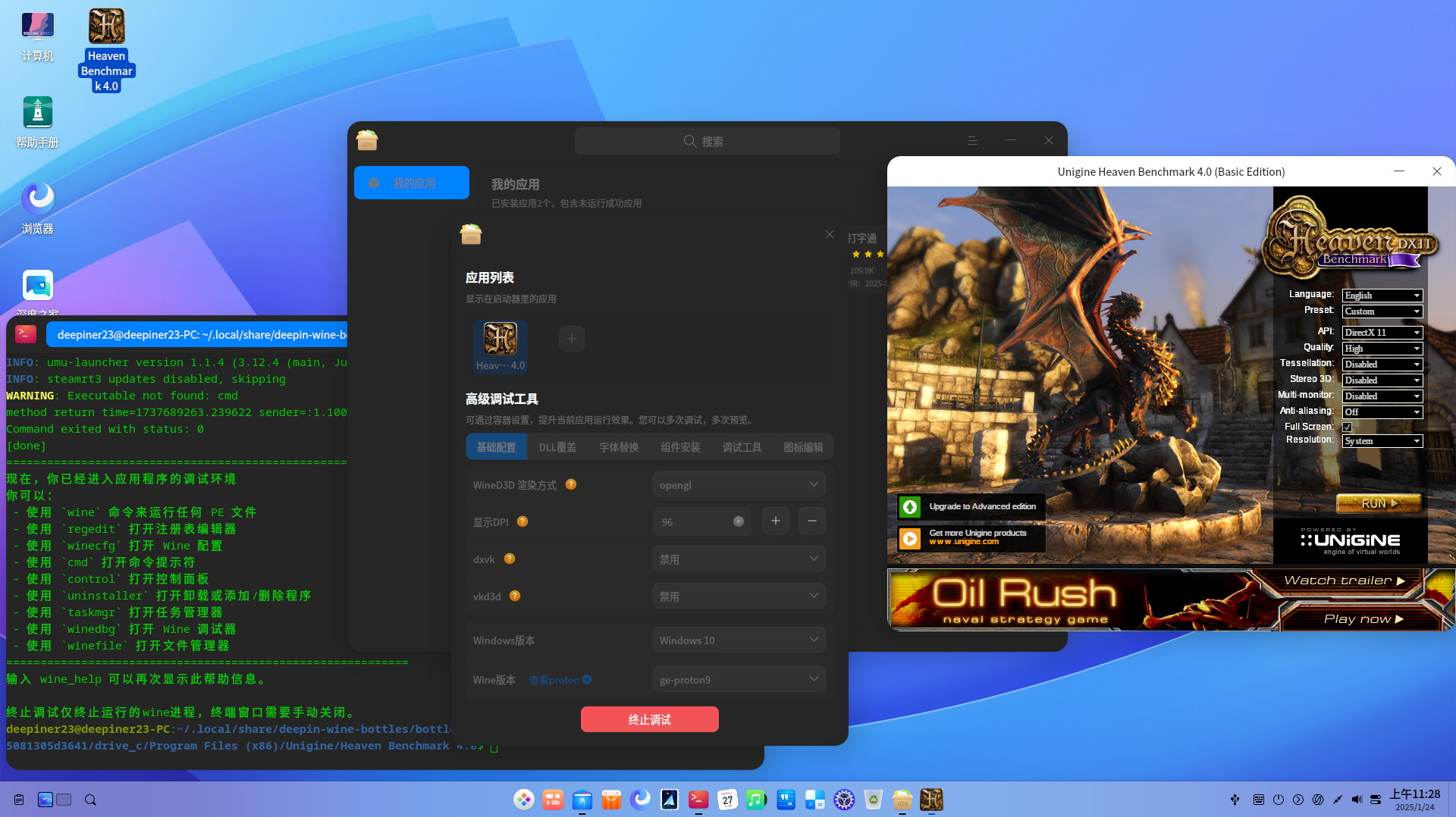This screenshot has height=817, width=1456.
Task: Open the Quality dropdown set to High
Action: pos(1382,348)
